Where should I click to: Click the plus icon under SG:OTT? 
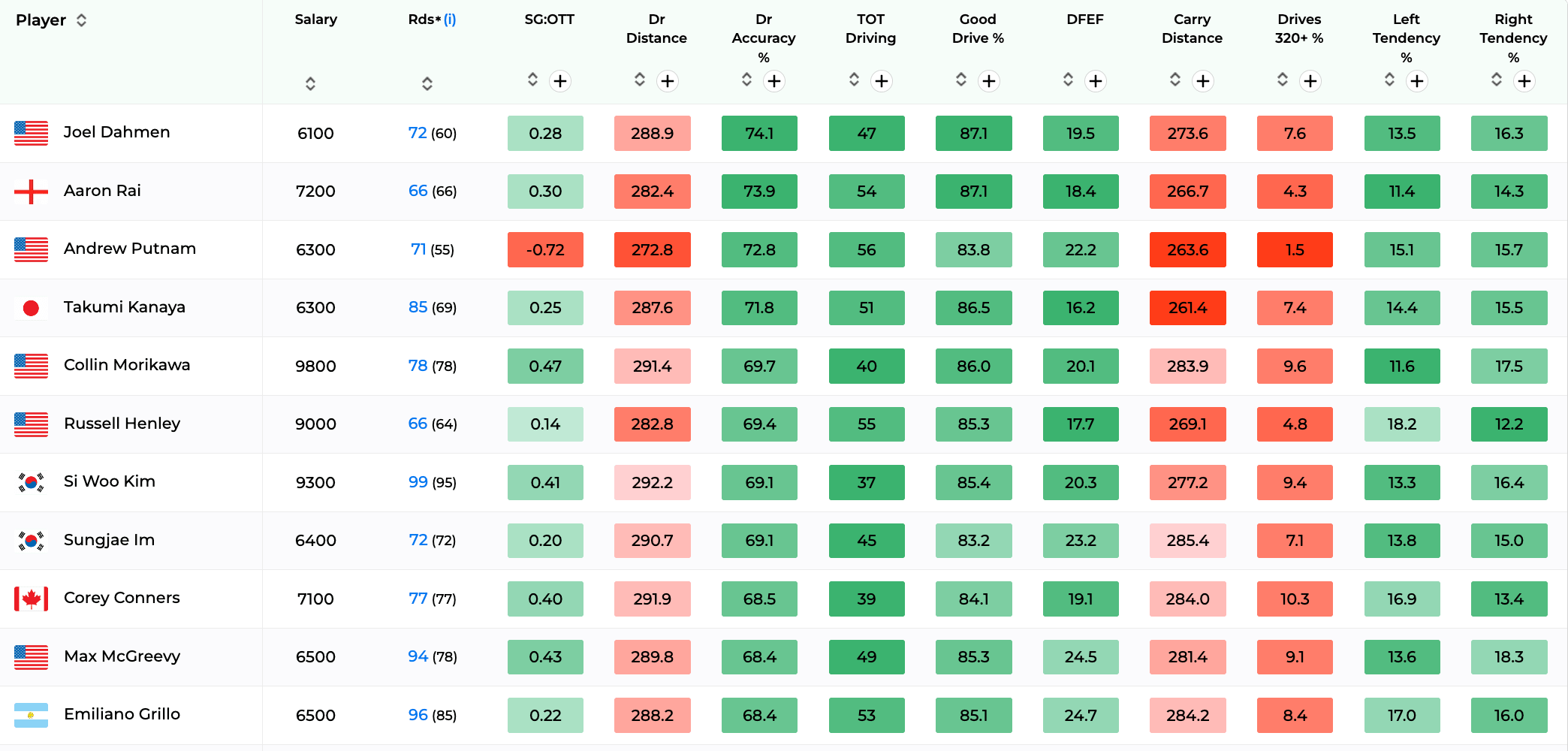tap(560, 81)
